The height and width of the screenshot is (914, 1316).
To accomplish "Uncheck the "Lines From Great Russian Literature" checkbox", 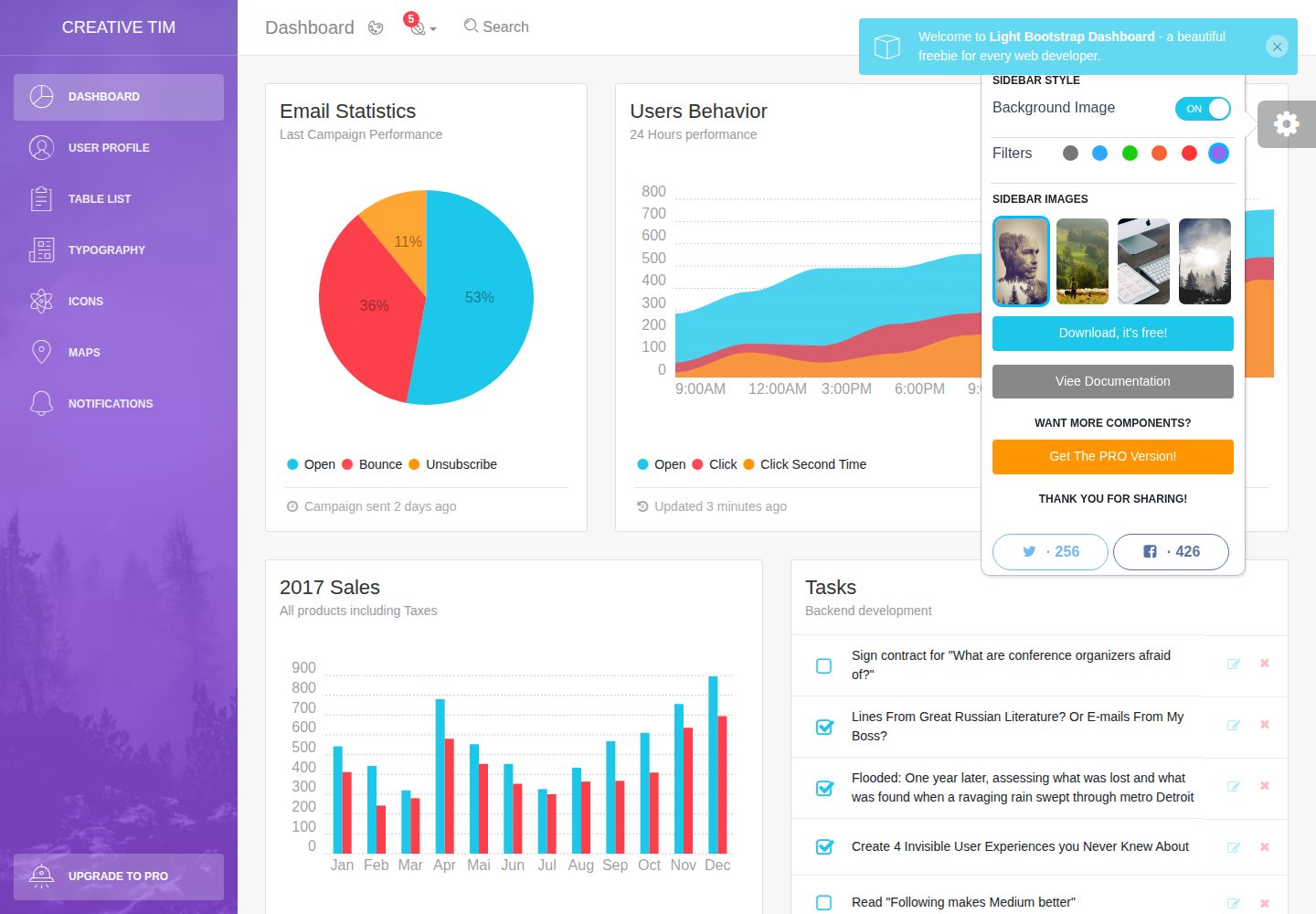I will [824, 727].
